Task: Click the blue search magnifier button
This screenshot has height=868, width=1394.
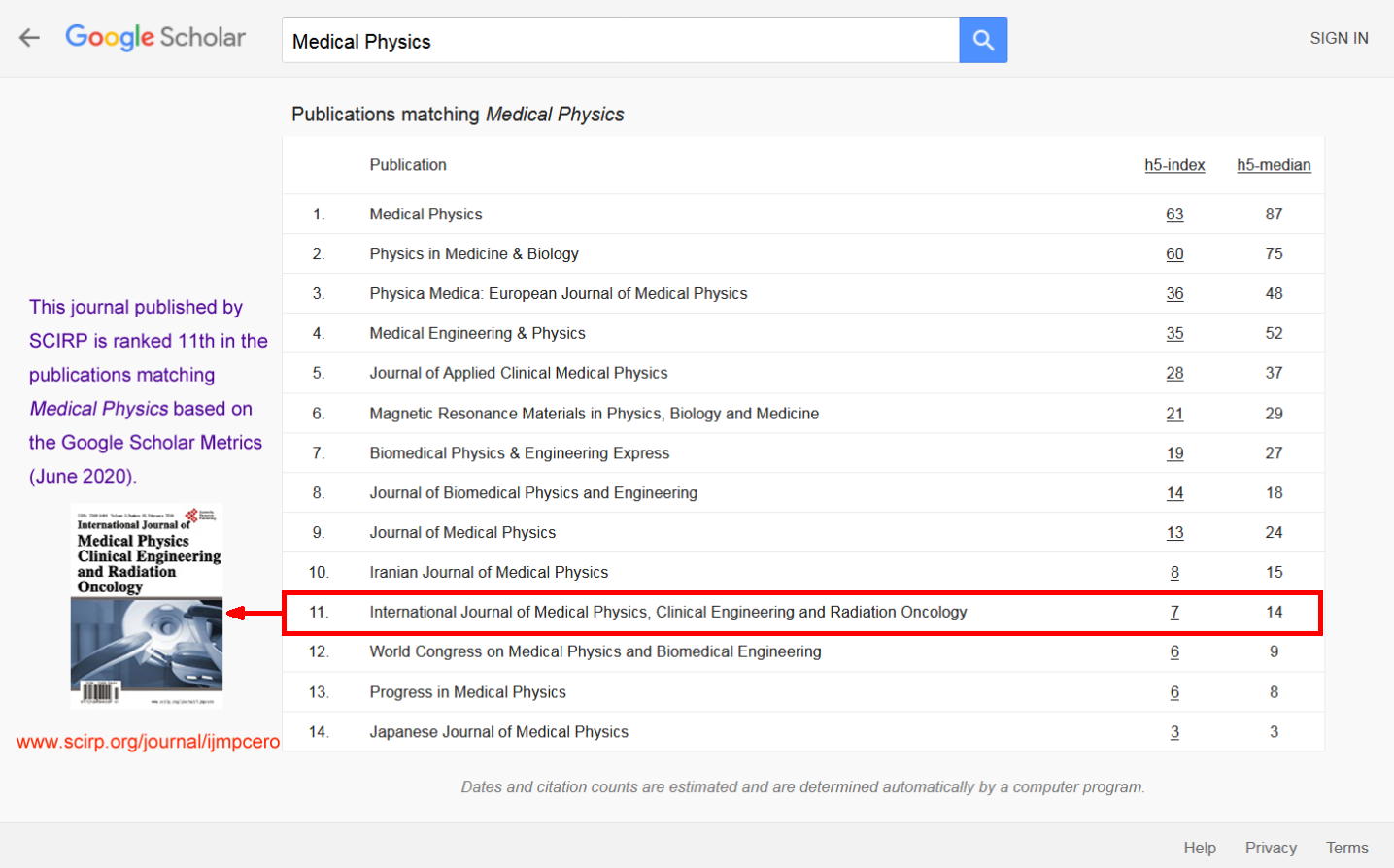Action: [983, 40]
